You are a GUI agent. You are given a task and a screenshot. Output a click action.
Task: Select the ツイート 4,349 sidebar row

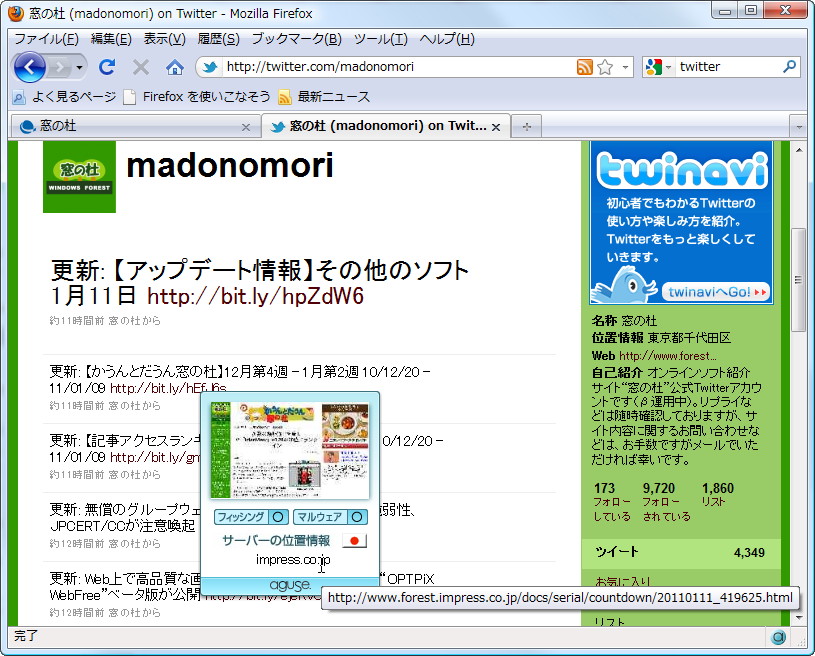click(x=680, y=553)
